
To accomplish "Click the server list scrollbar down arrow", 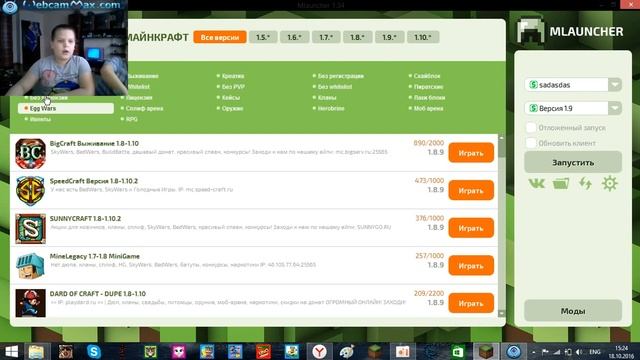I will [502, 313].
